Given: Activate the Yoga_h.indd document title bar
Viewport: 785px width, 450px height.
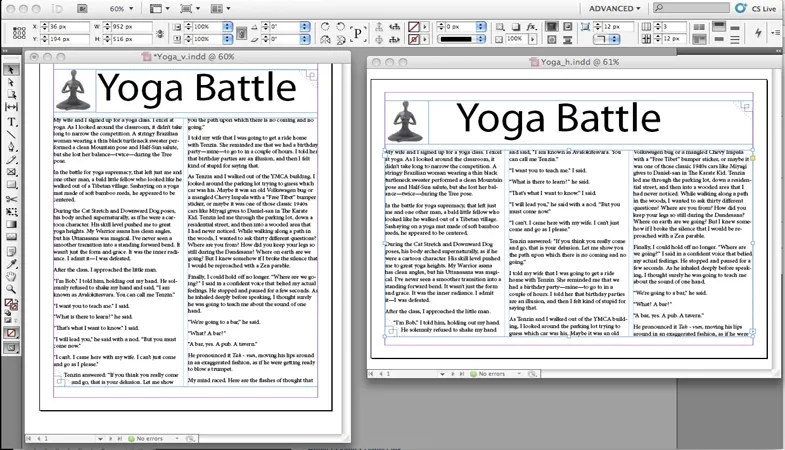Looking at the screenshot, I should tap(577, 62).
